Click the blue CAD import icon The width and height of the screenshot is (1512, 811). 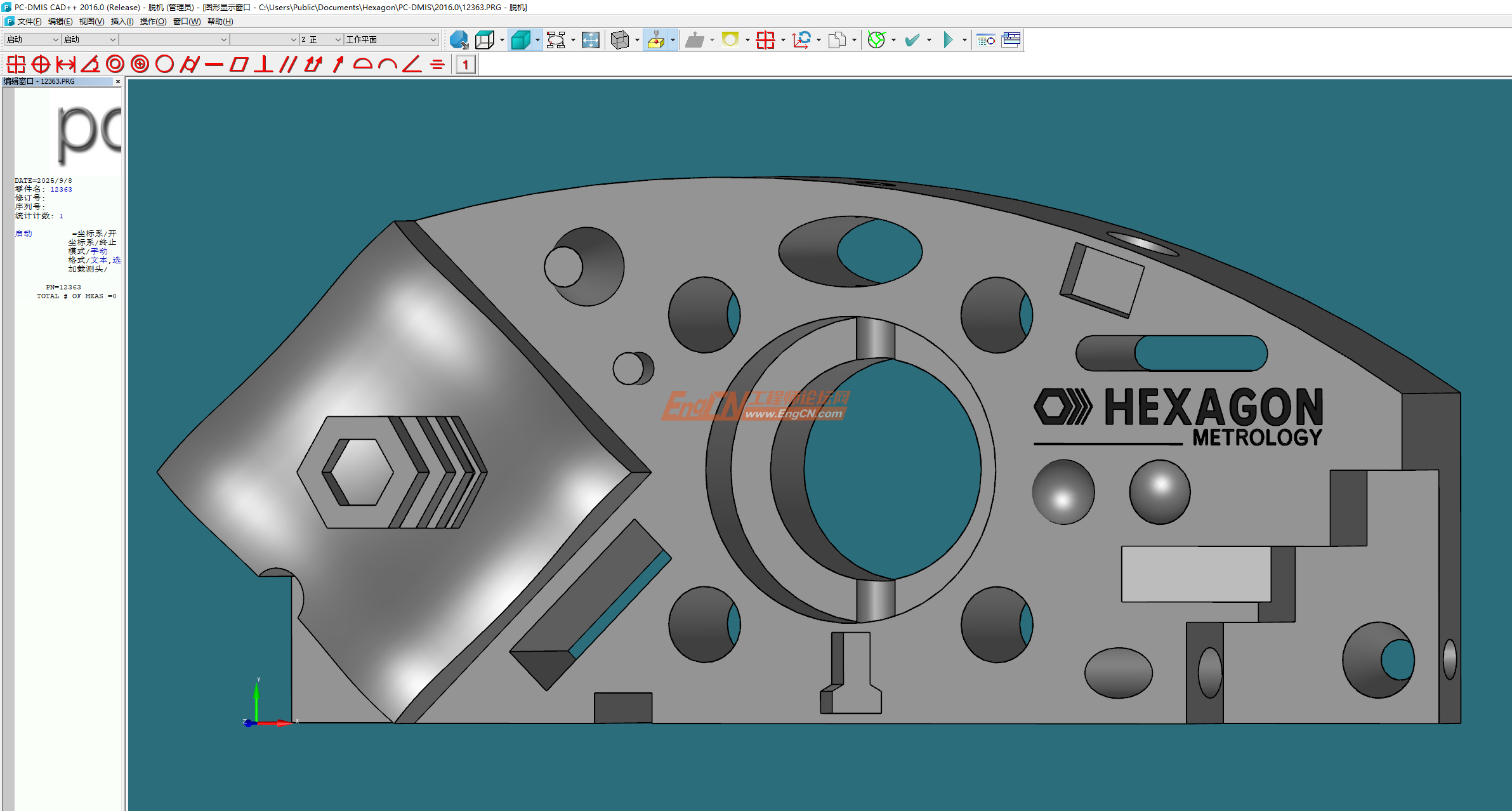pyautogui.click(x=459, y=40)
